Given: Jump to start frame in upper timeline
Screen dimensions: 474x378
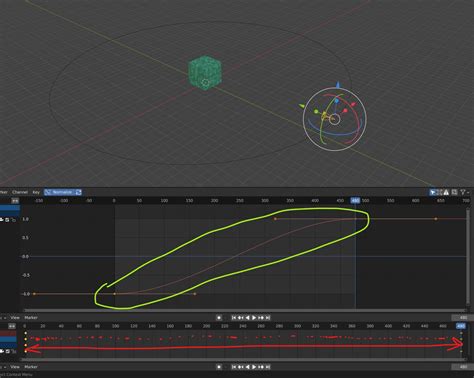Looking at the screenshot, I should click(x=234, y=318).
